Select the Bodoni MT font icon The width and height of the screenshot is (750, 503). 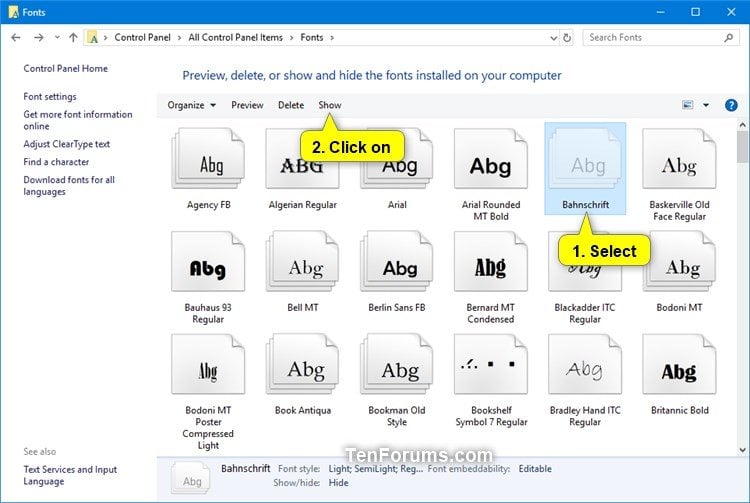tap(679, 261)
